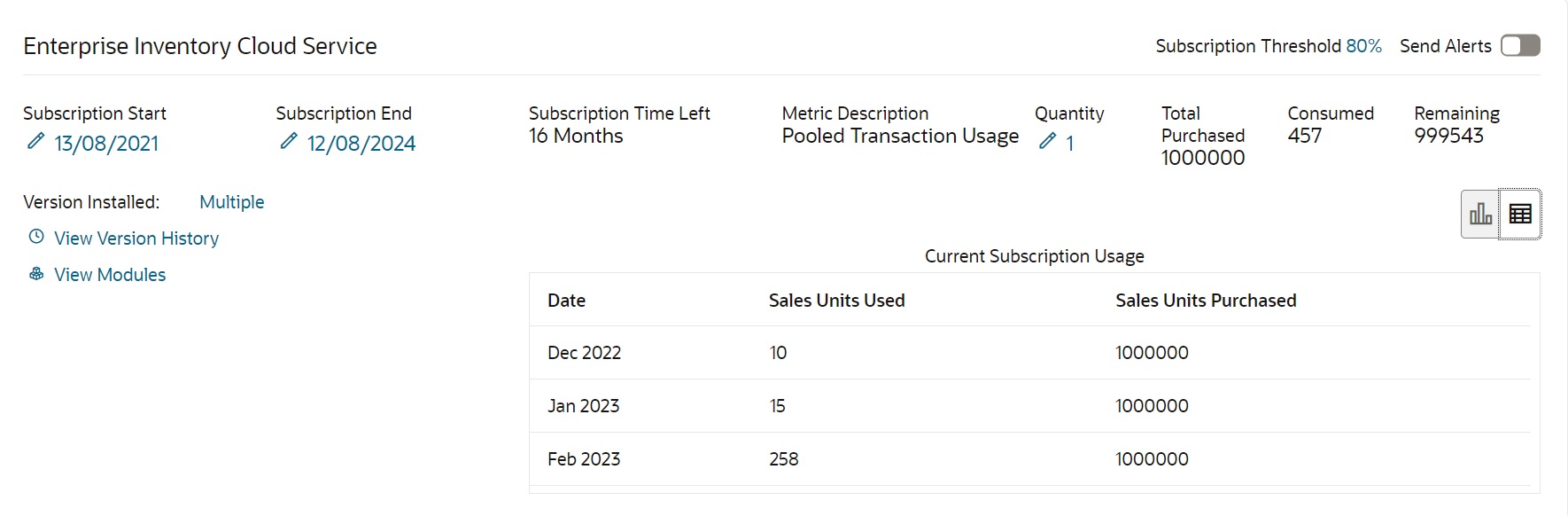
Task: Sort by Date column header
Action: coord(567,301)
